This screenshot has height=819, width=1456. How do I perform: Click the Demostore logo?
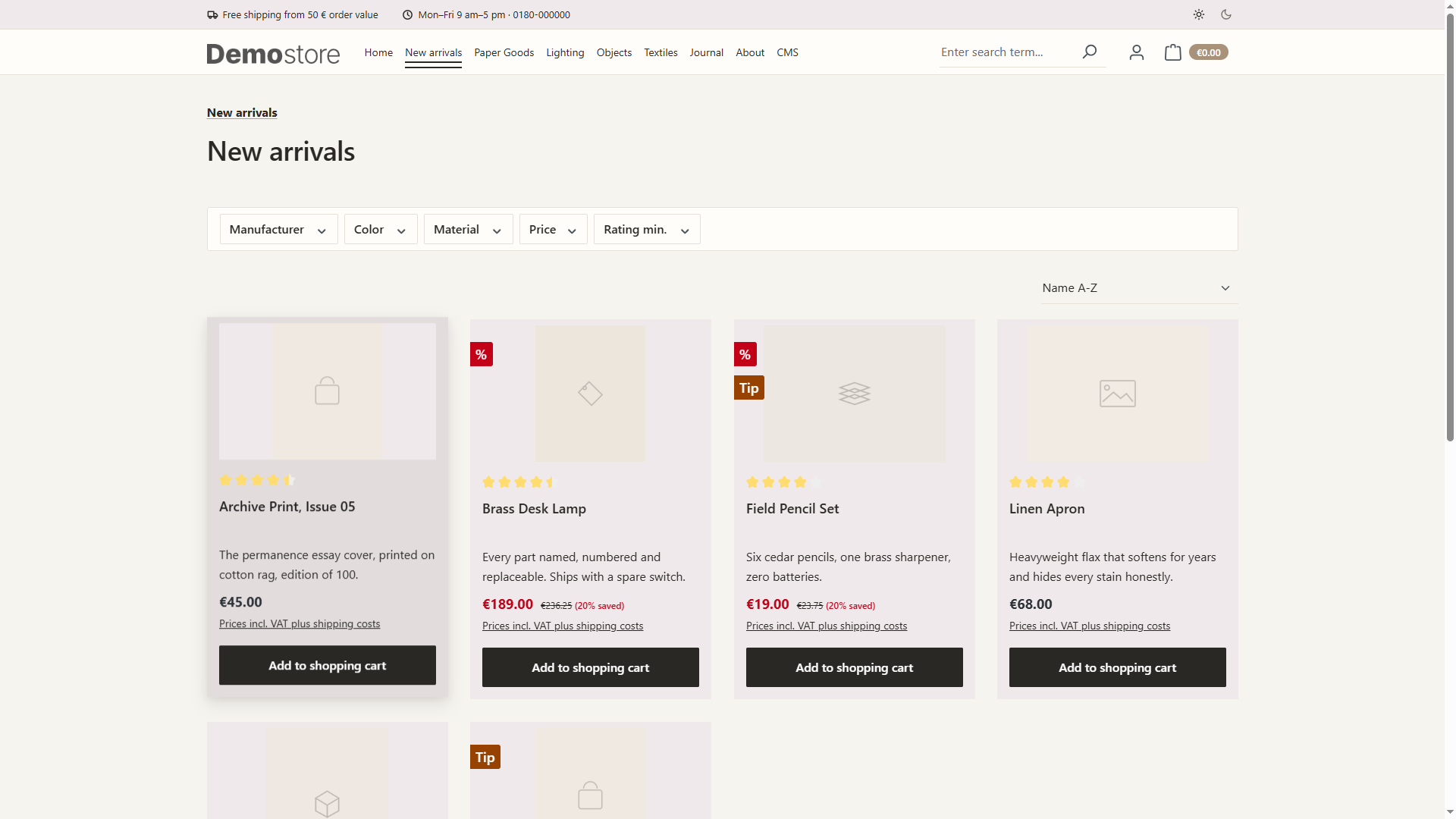click(x=273, y=53)
